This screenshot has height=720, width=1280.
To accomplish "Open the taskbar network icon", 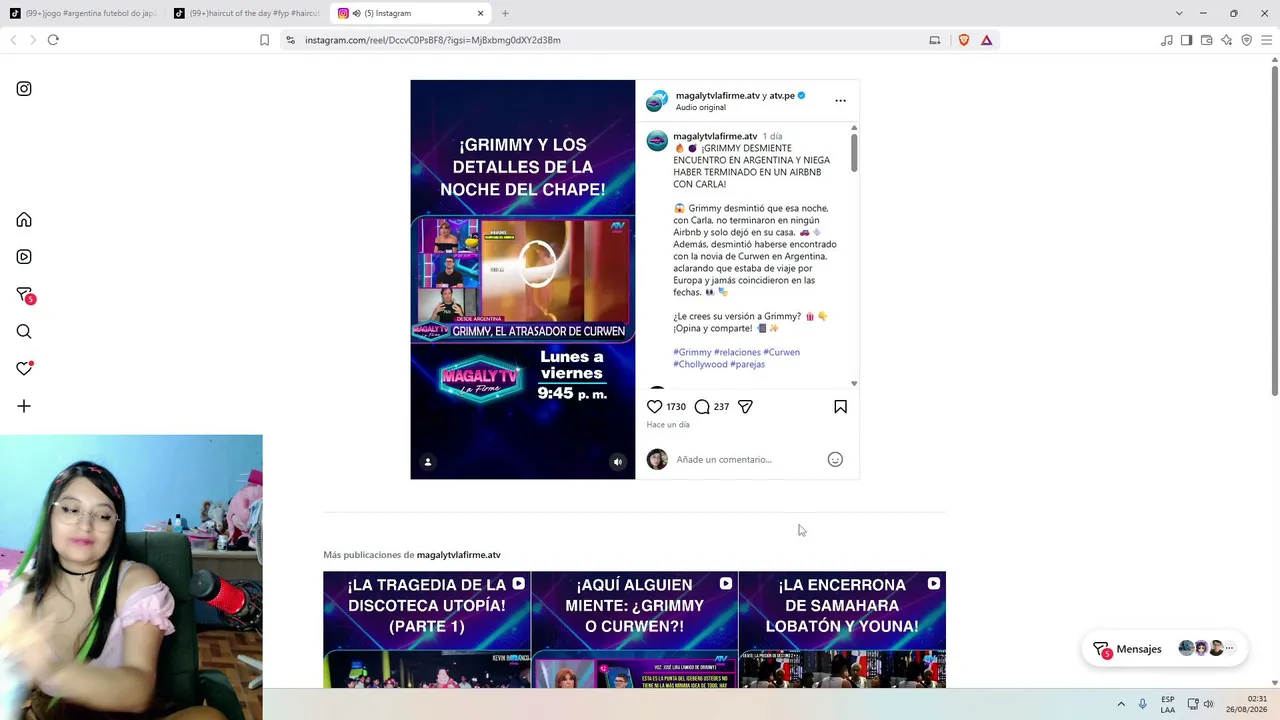I will (x=1193, y=704).
